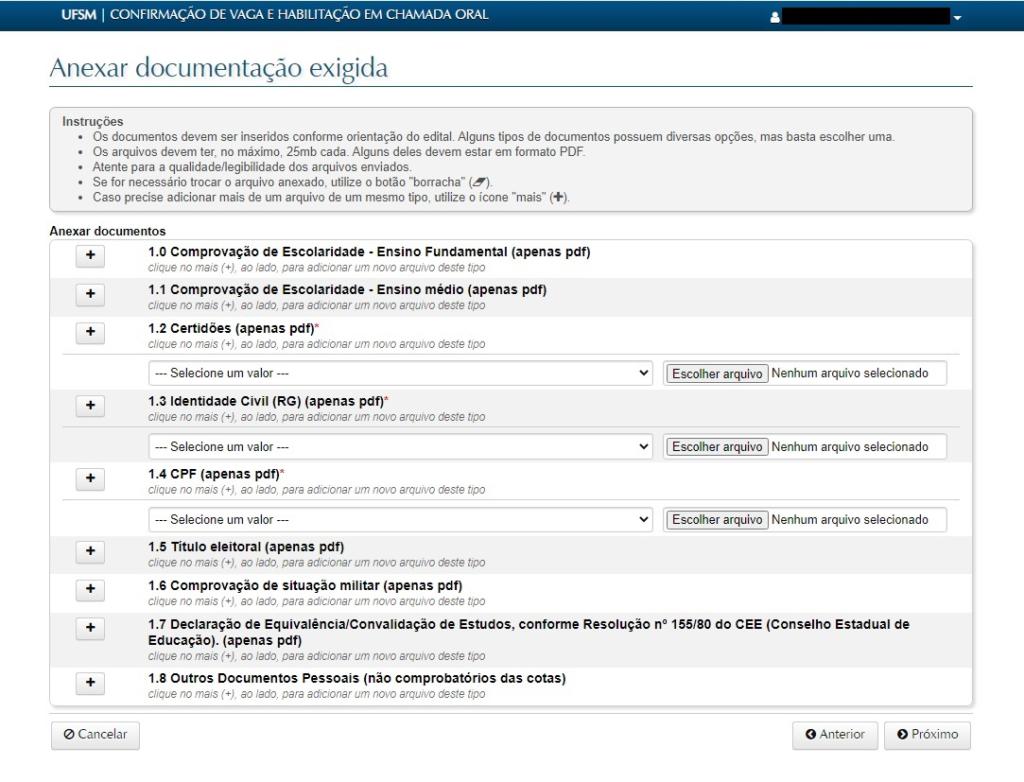
Task: Proceed with Próximo button
Action: click(927, 735)
